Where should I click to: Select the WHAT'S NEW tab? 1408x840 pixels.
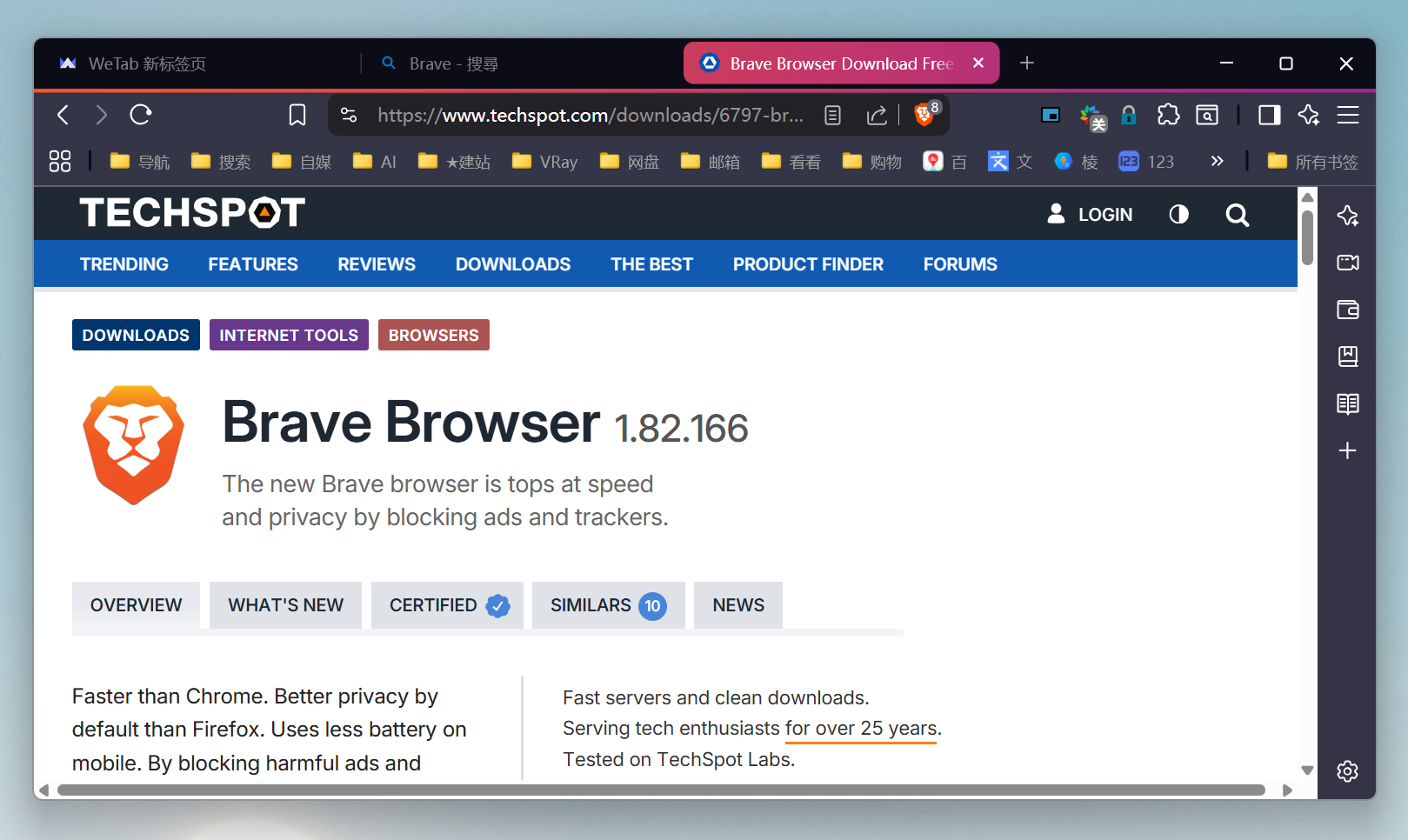(285, 605)
